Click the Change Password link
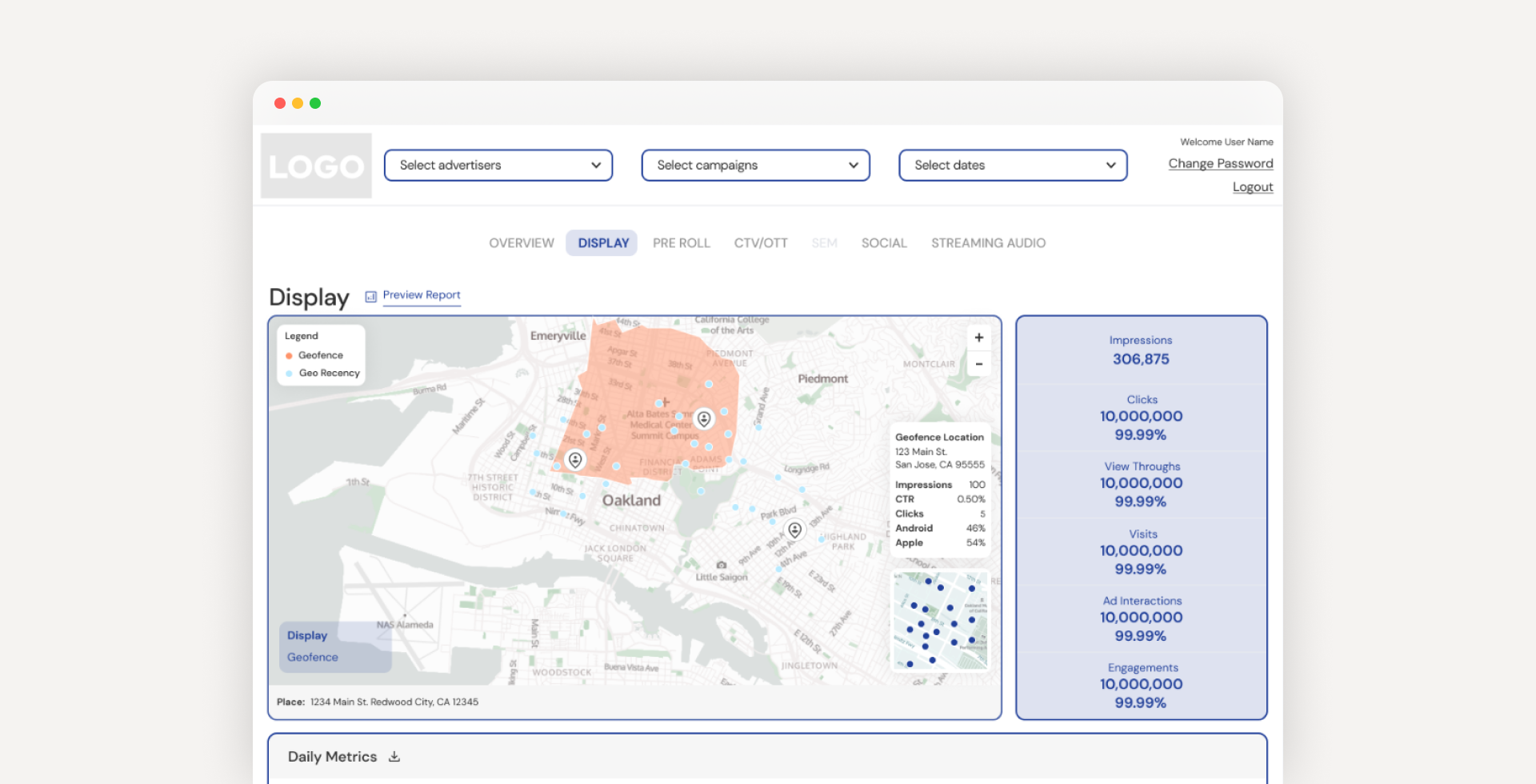 pyautogui.click(x=1221, y=163)
